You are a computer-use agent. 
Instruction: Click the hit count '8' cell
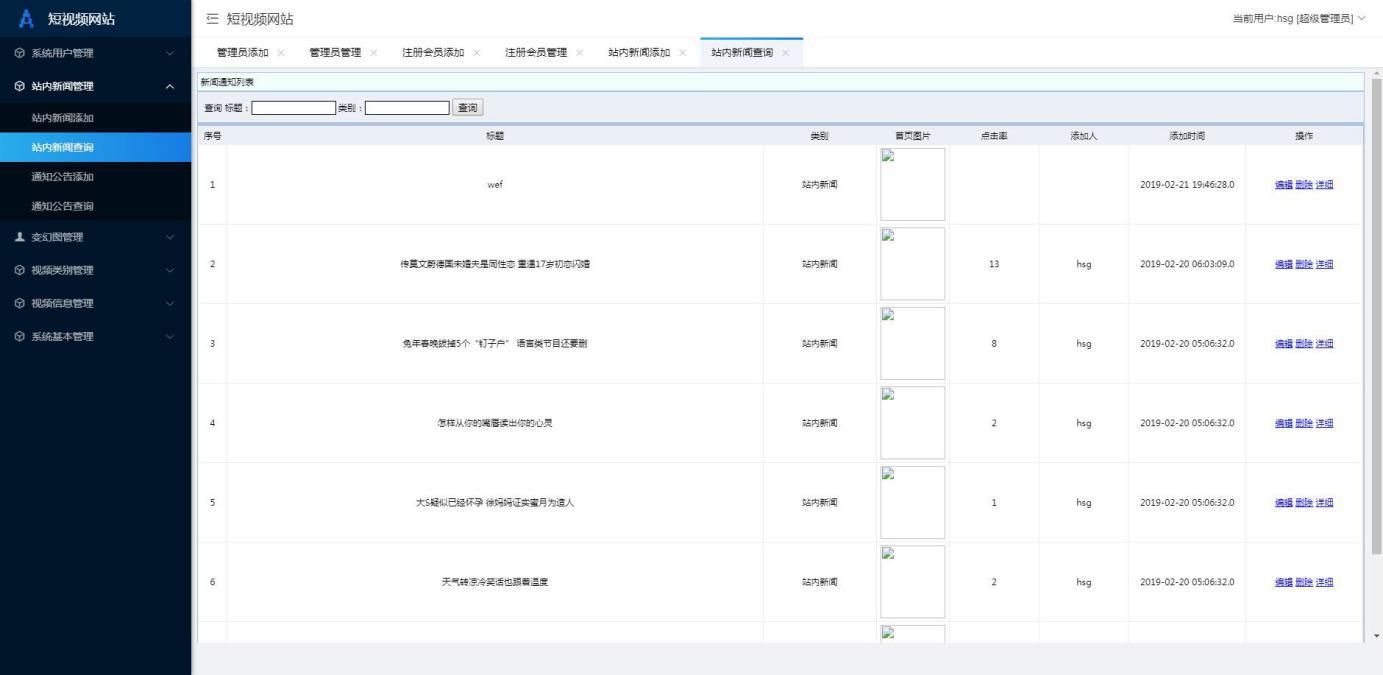[x=994, y=344]
